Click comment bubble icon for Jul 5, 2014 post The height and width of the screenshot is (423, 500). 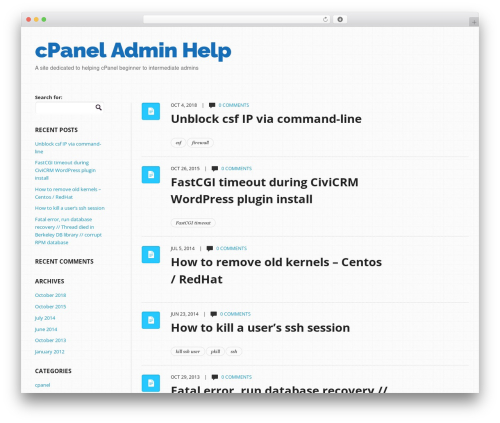210,249
